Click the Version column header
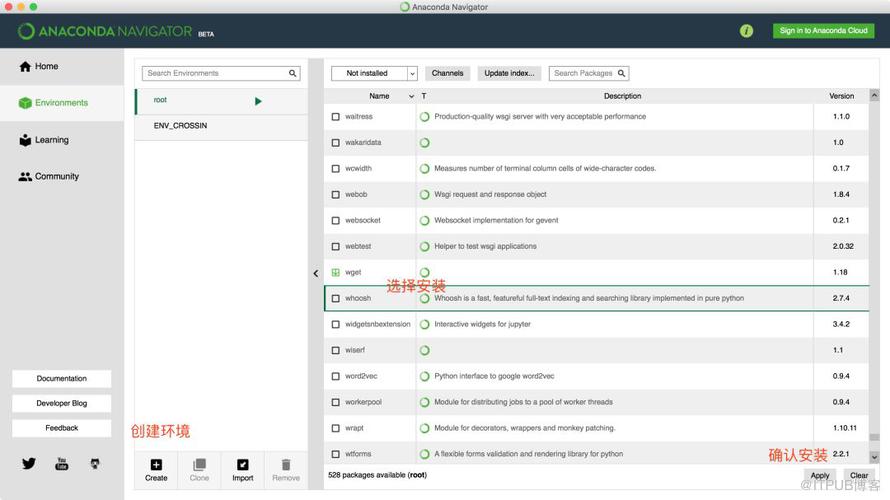 click(841, 96)
